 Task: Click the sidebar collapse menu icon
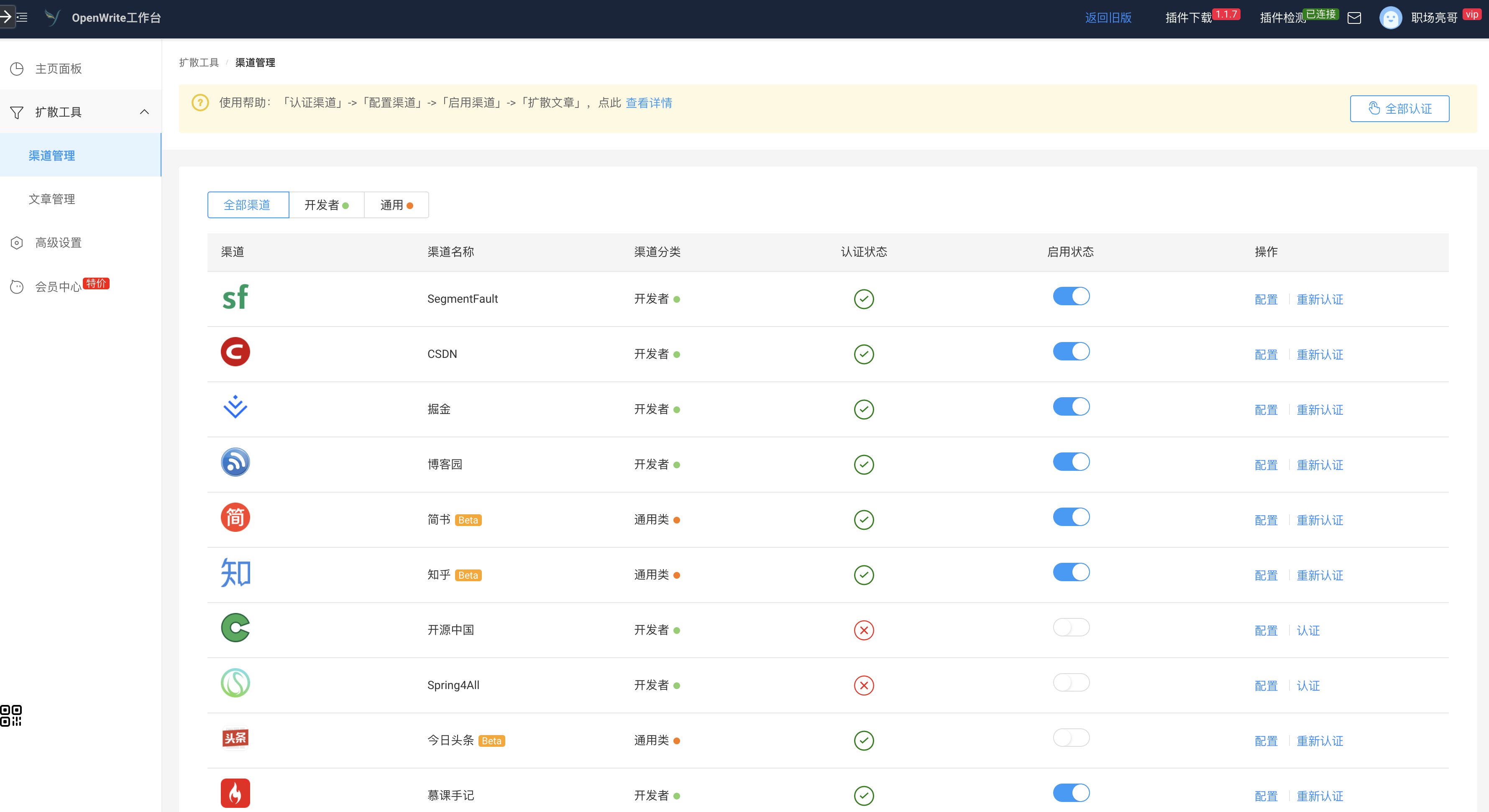pos(22,17)
